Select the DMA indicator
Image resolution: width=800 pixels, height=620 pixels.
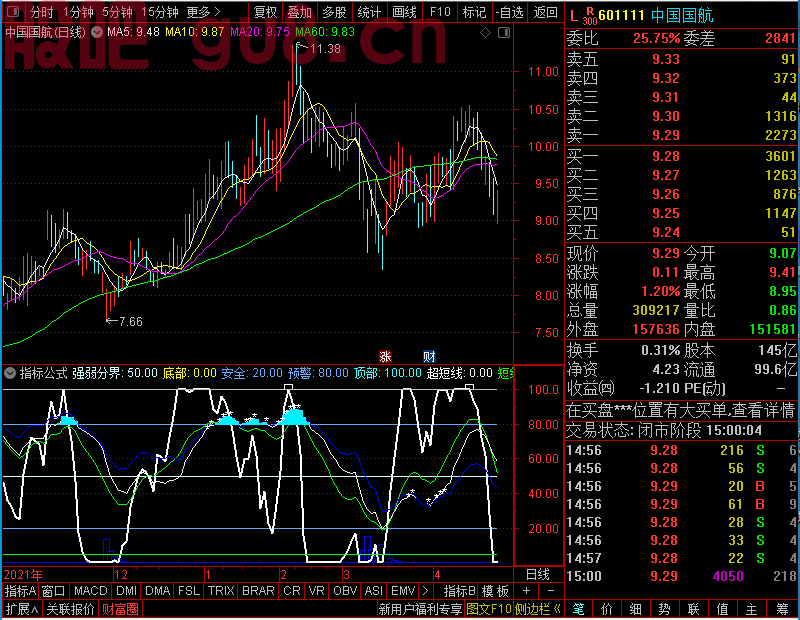158,591
